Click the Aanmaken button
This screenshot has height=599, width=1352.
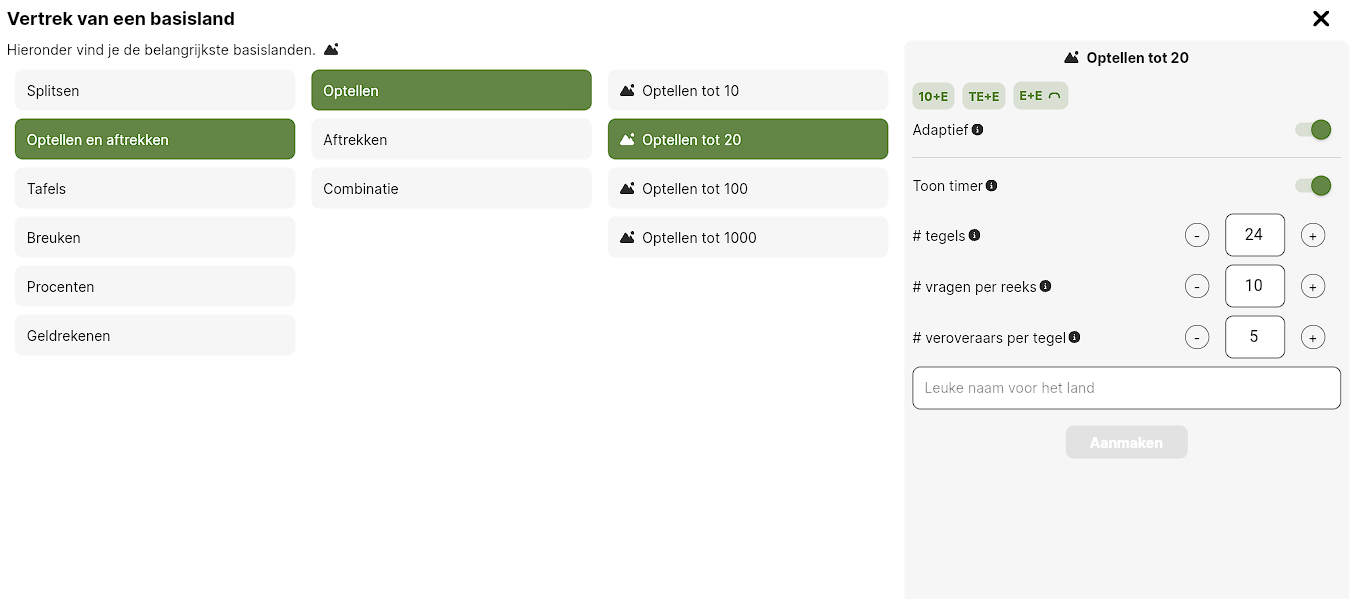click(x=1126, y=443)
